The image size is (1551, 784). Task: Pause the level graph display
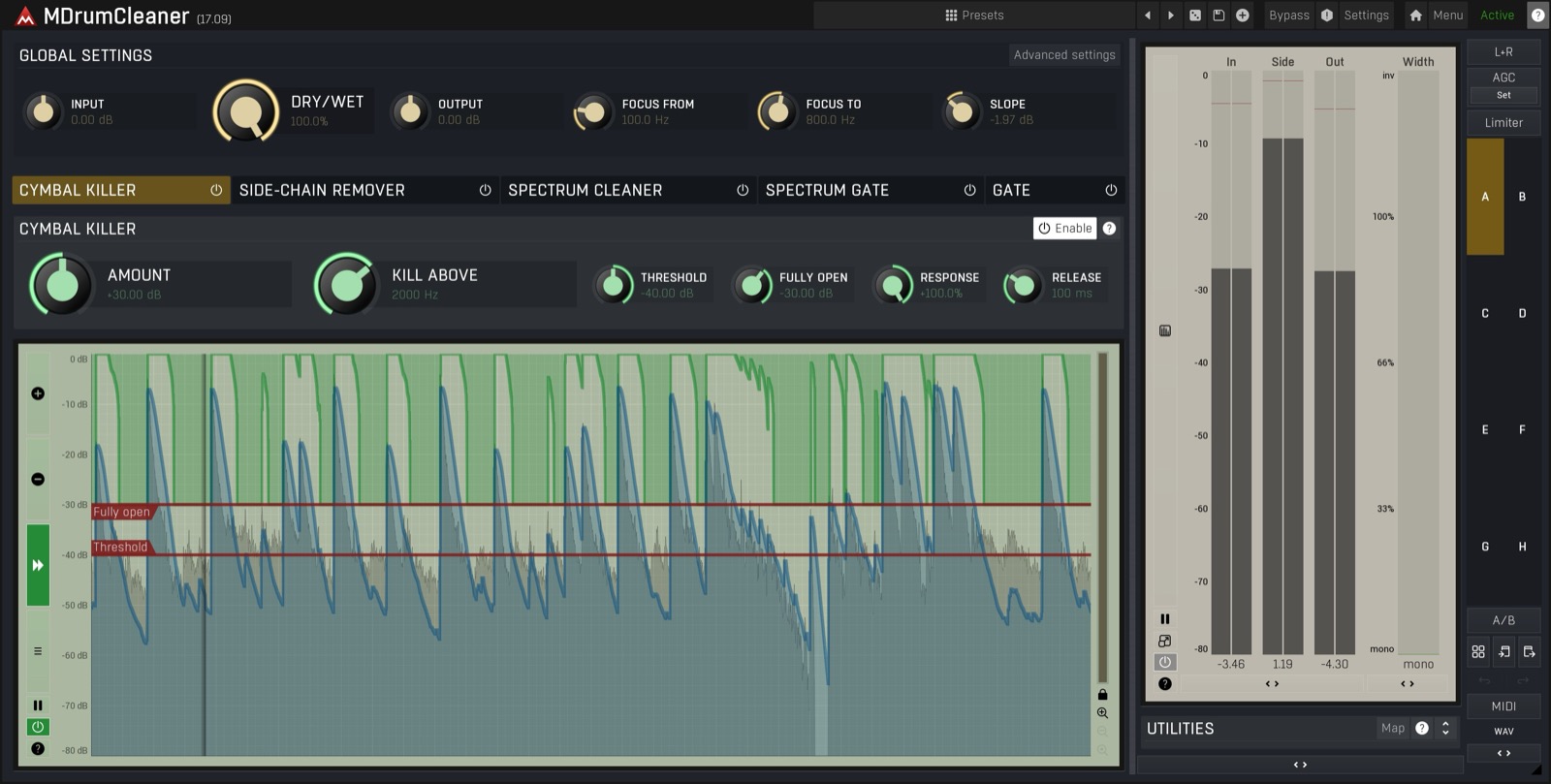coord(38,706)
